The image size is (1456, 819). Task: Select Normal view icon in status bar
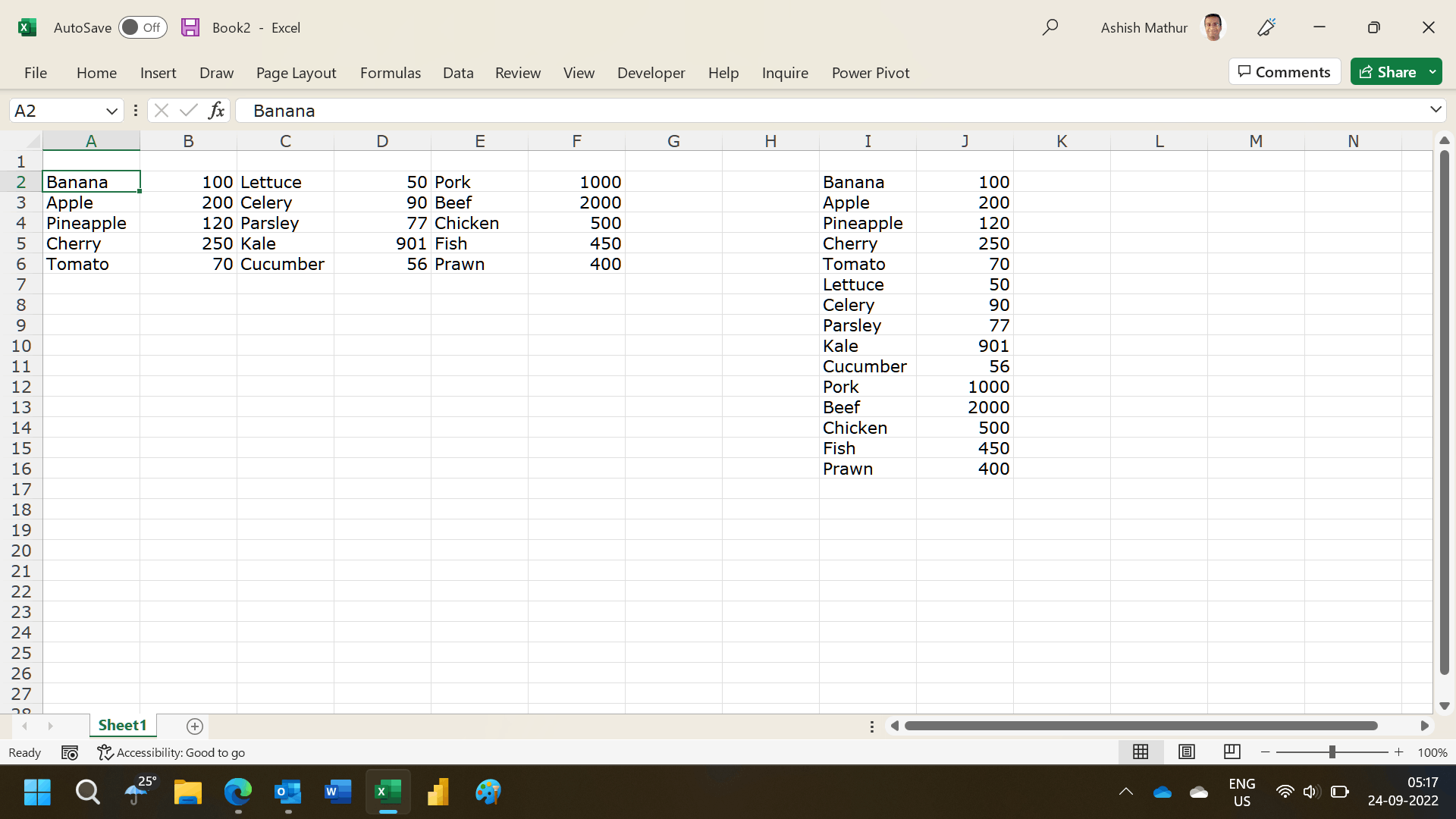[x=1141, y=752]
